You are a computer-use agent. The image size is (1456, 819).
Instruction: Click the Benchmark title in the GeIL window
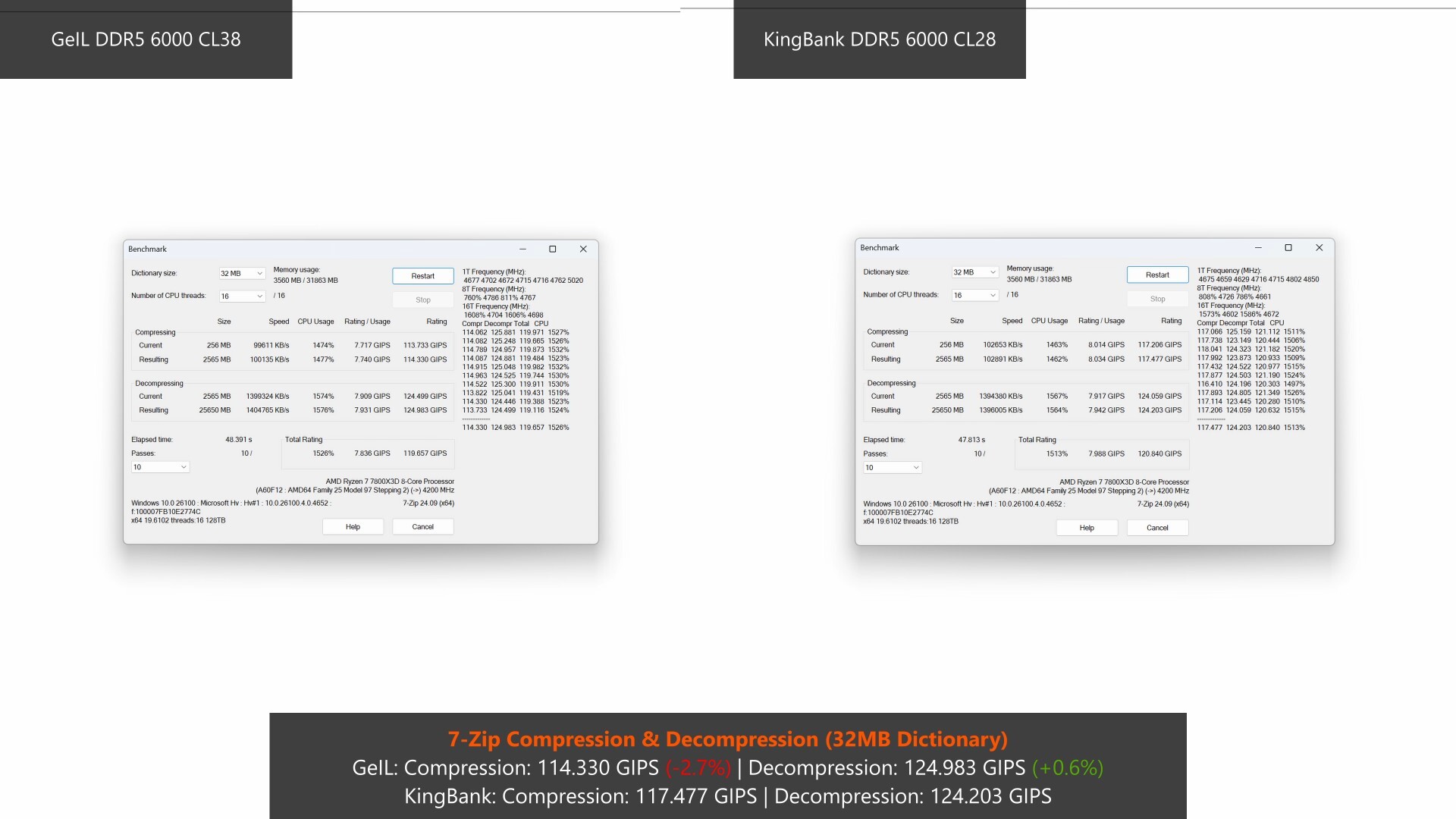pos(147,249)
